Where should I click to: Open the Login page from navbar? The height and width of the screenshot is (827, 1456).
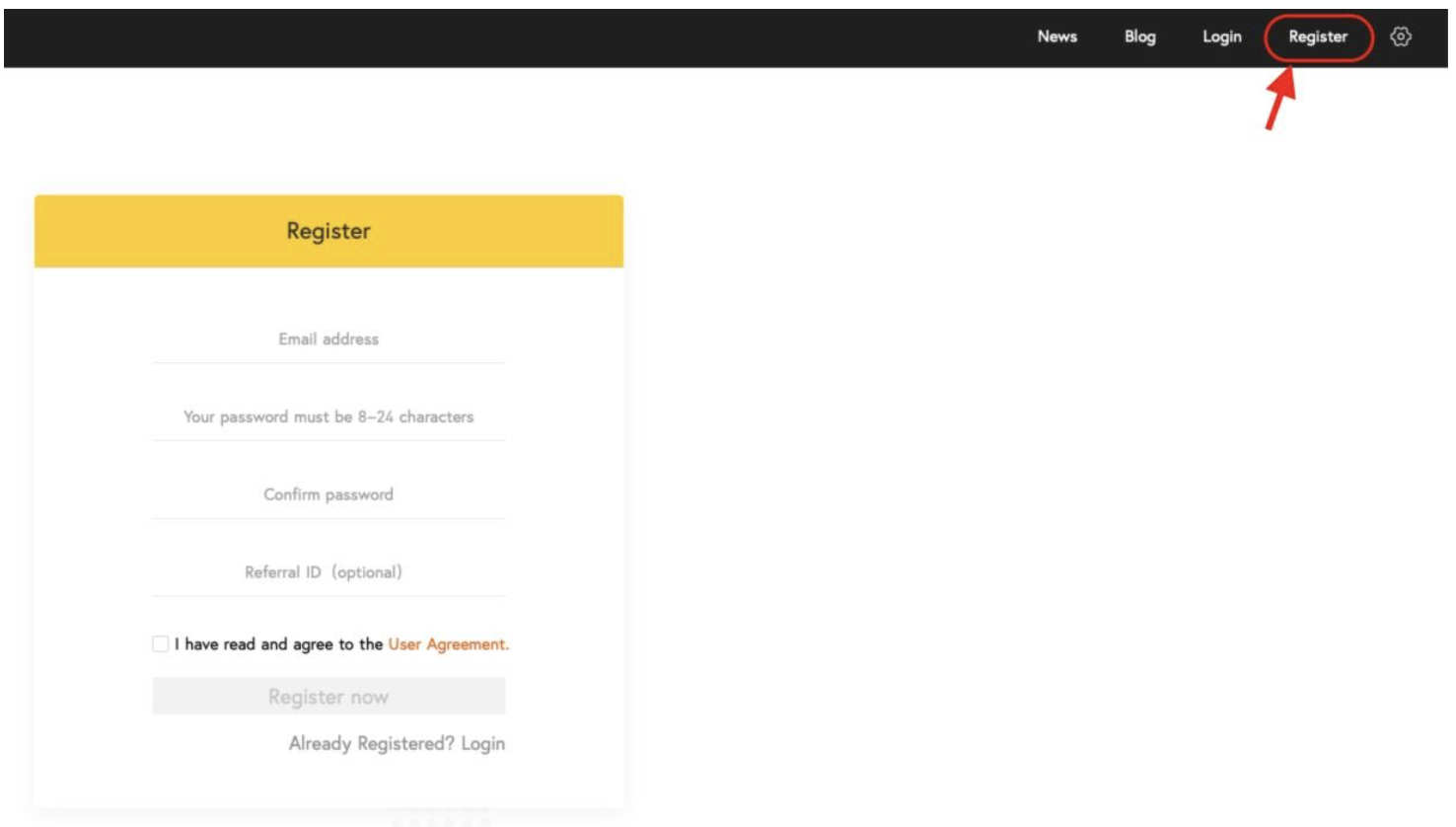pos(1221,37)
